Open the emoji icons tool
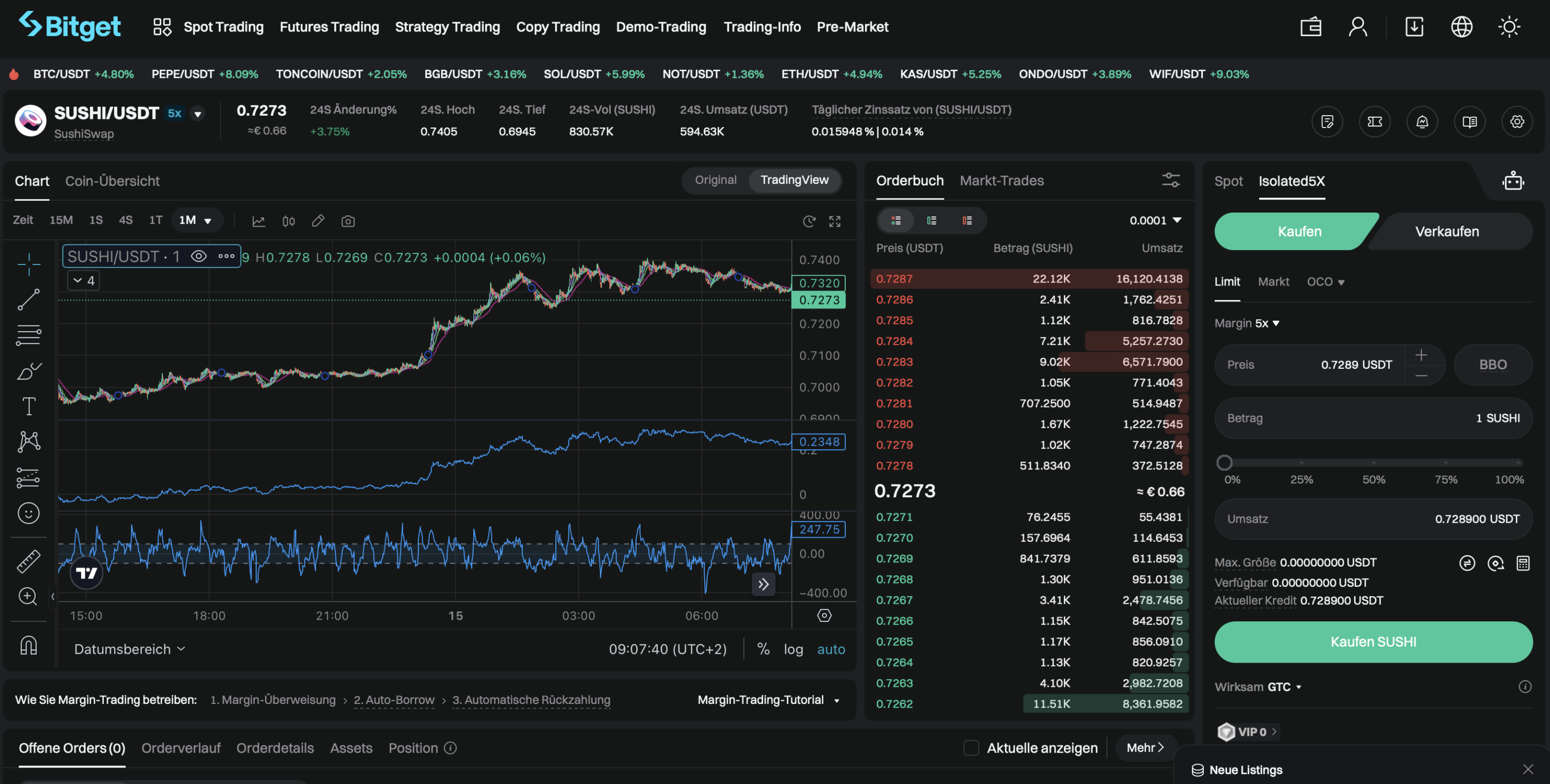The width and height of the screenshot is (1550, 784). tap(28, 513)
